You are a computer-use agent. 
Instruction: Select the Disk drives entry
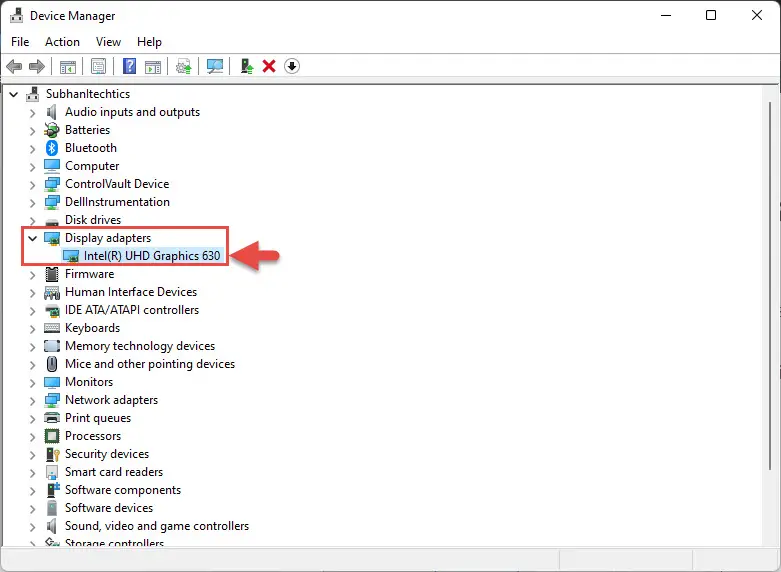93,220
